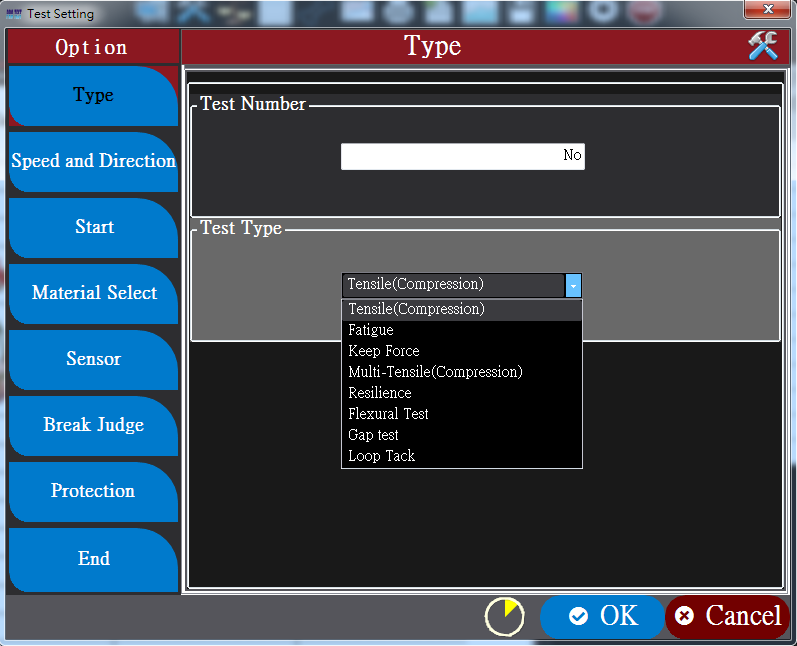Click the wrench and screwdriver tools icon

[762, 46]
